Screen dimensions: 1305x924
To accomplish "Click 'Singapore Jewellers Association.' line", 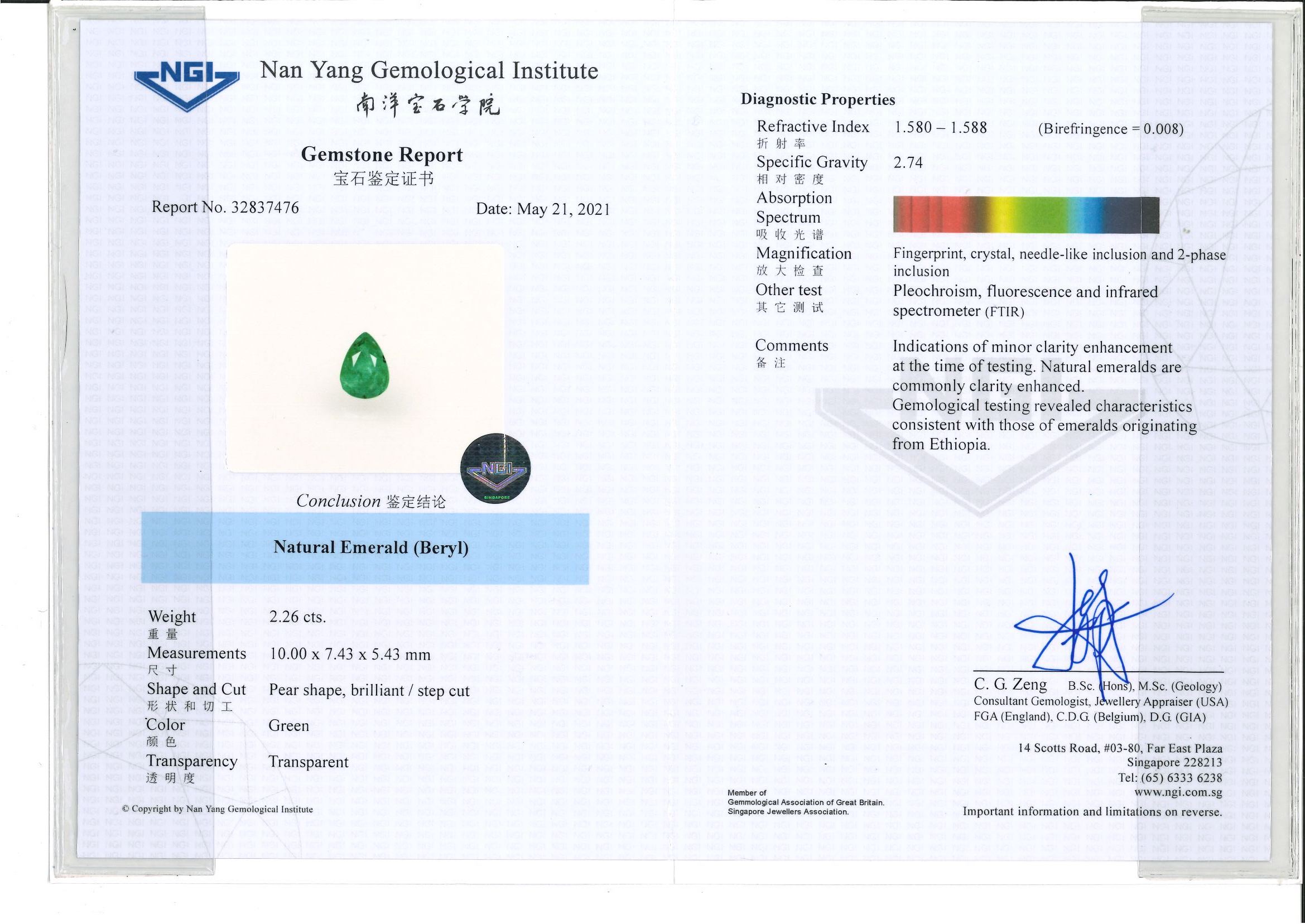I will tap(788, 812).
